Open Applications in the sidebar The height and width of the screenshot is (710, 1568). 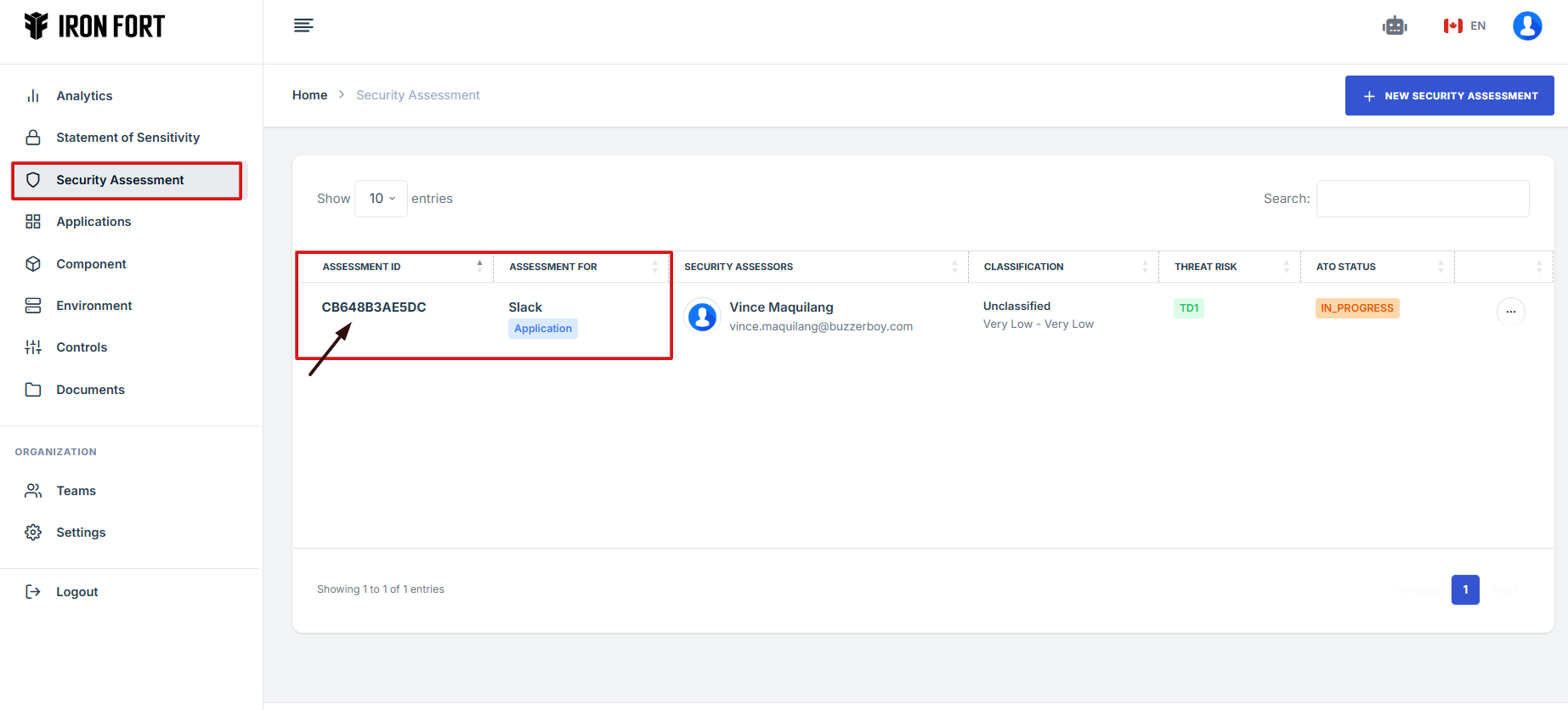point(93,222)
